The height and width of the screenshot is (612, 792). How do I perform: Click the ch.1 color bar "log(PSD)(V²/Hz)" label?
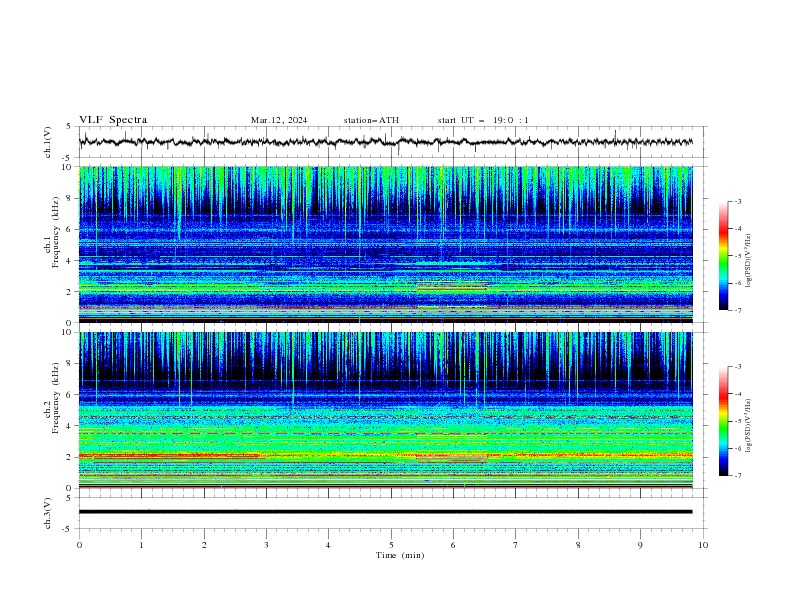coord(748,261)
